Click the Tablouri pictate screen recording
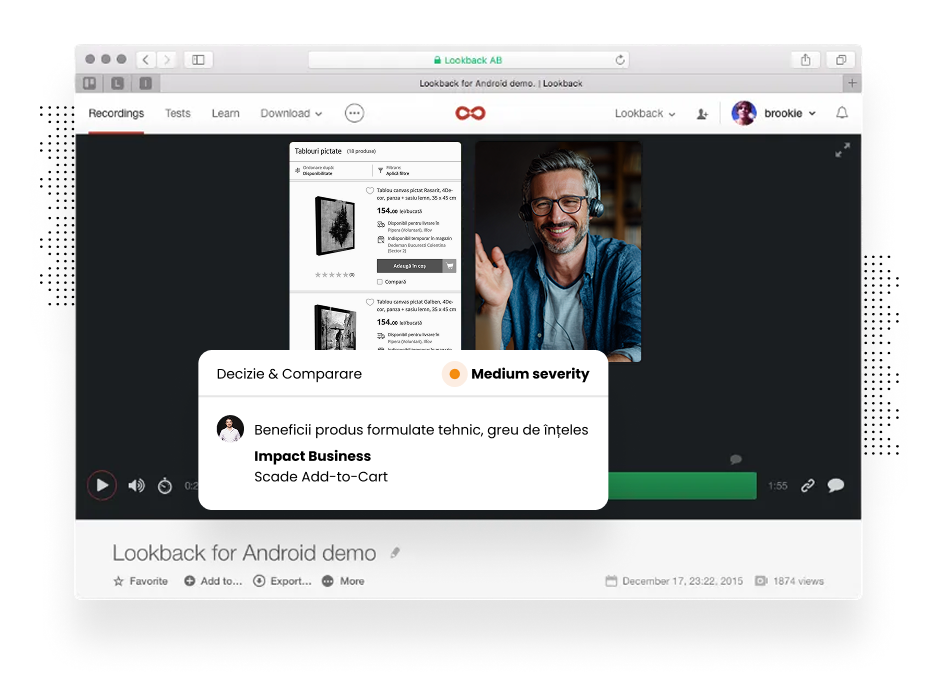This screenshot has height=680, width=939. [x=375, y=246]
